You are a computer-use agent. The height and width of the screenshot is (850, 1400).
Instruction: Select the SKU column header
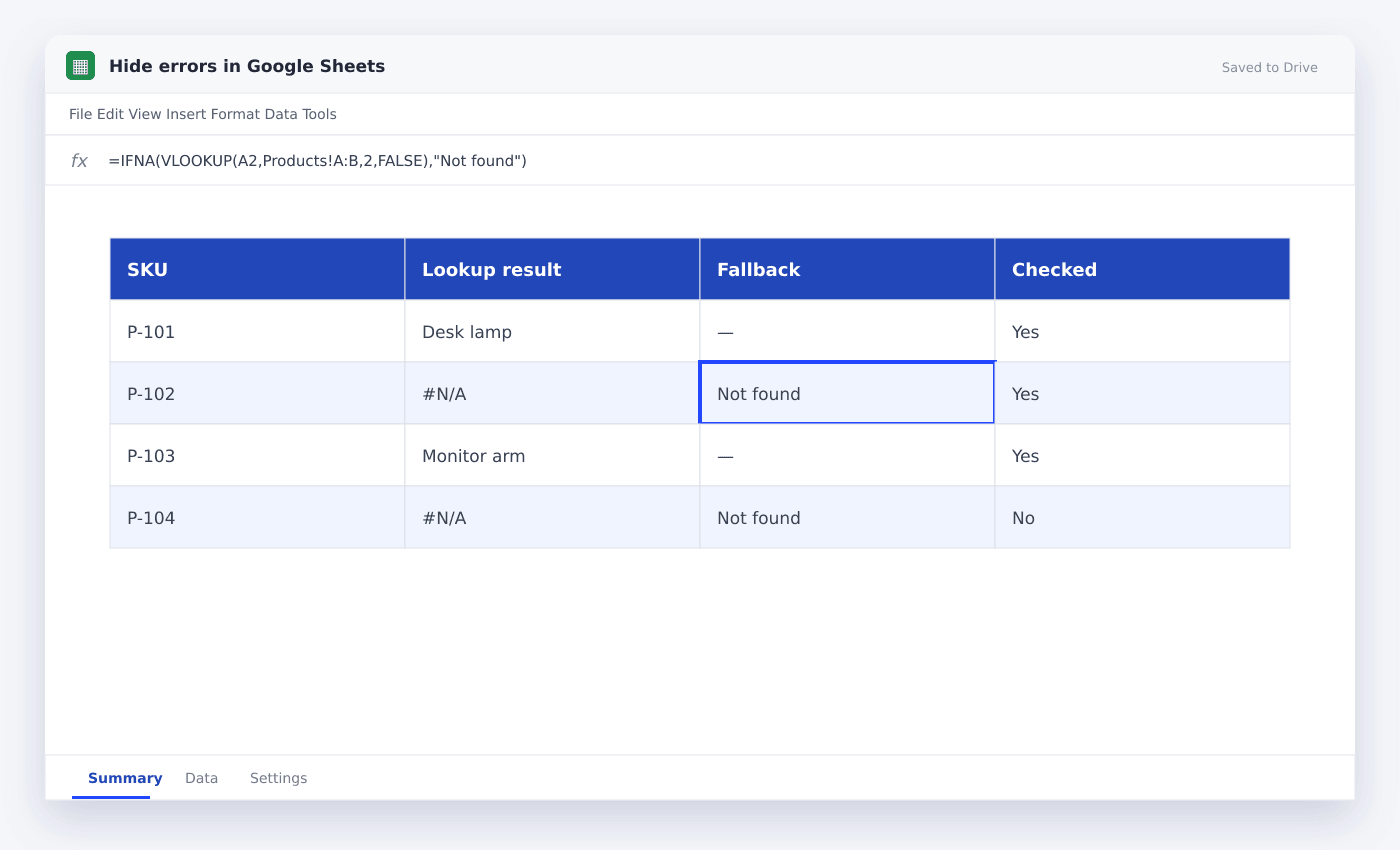coord(257,269)
